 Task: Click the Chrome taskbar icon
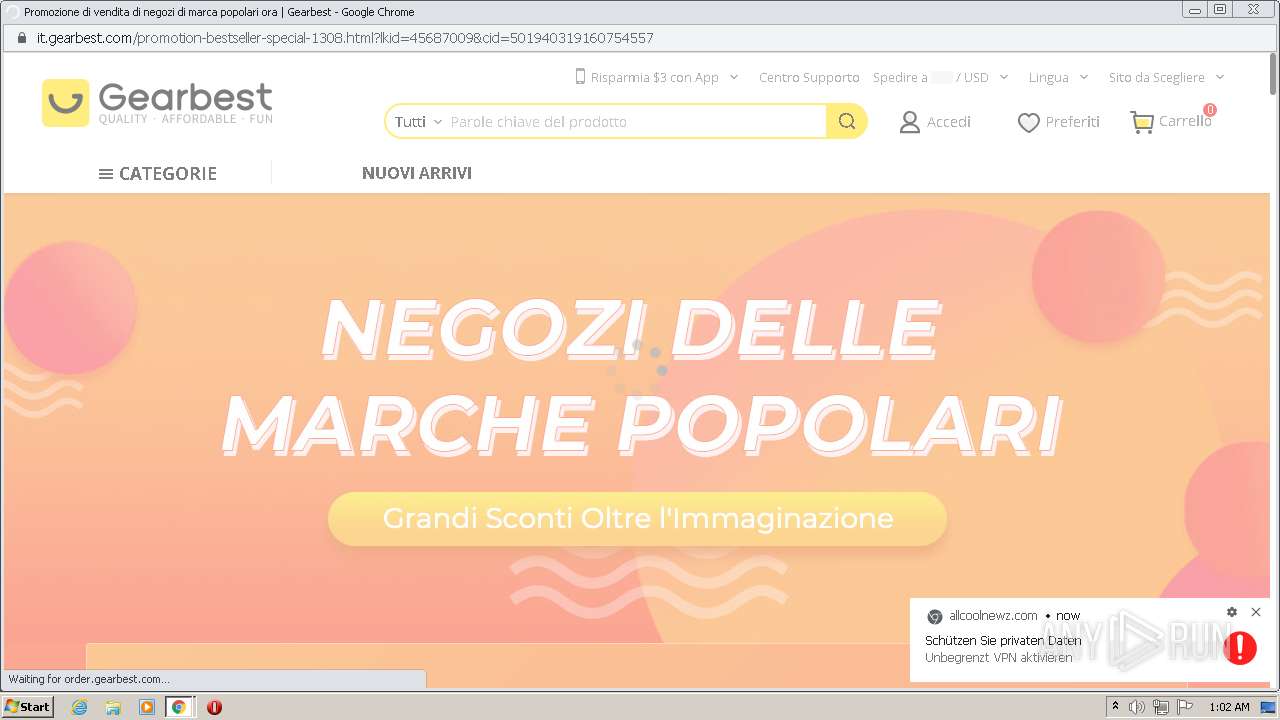[179, 707]
